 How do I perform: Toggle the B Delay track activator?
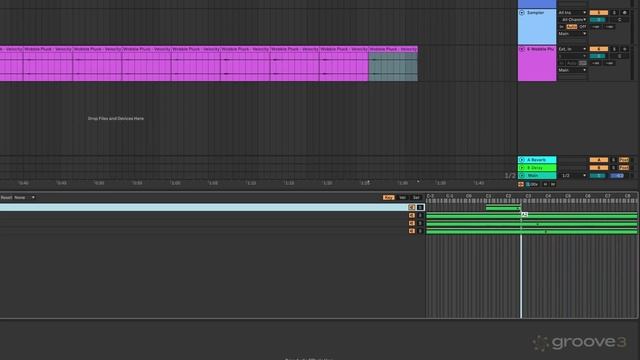[599, 168]
